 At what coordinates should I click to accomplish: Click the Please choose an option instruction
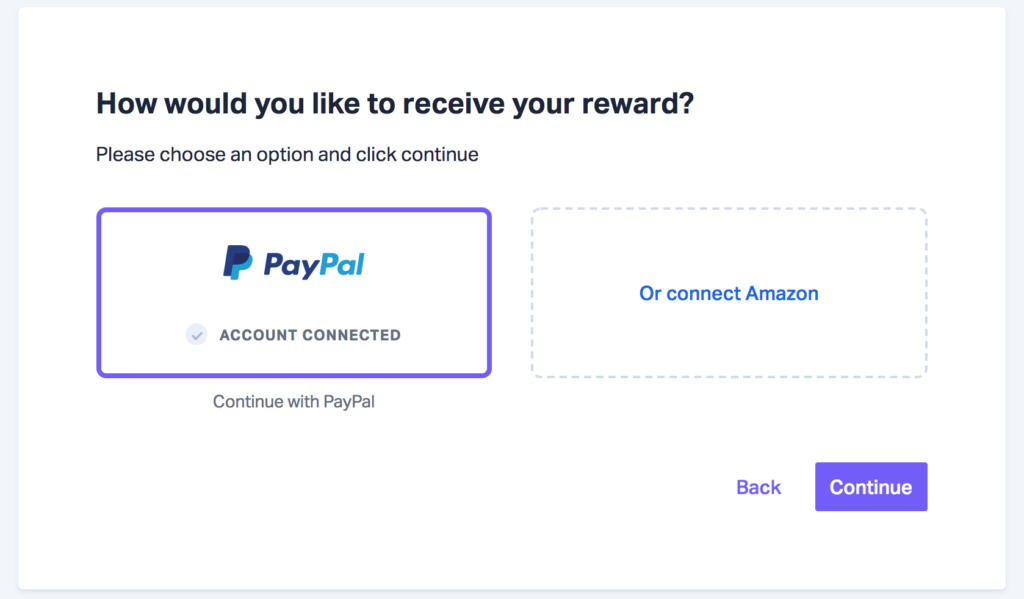coord(287,154)
